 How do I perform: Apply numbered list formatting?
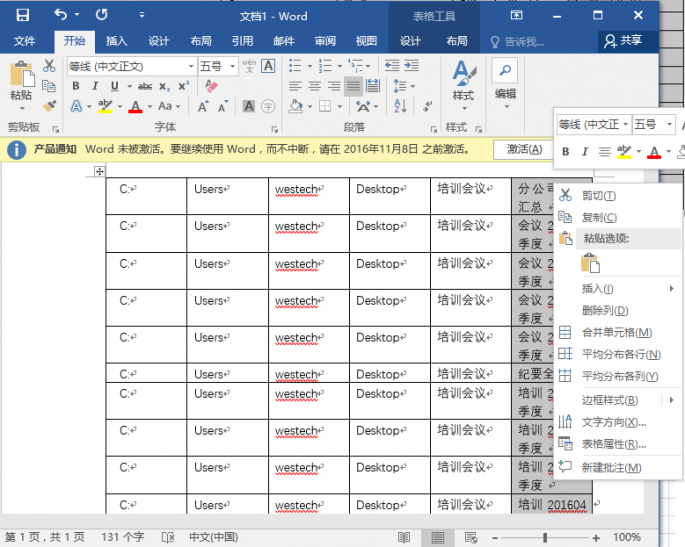(x=325, y=66)
